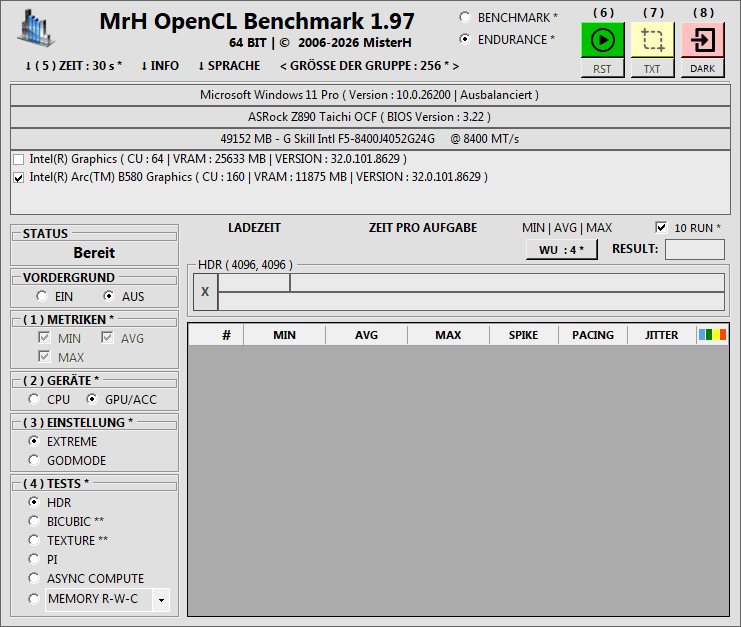Select ENDURANCE mode radio button
This screenshot has width=741, height=627.
(x=465, y=39)
